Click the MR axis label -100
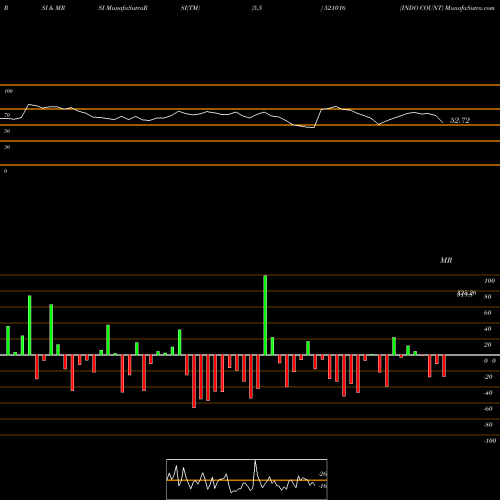500x500 pixels. [x=490, y=441]
